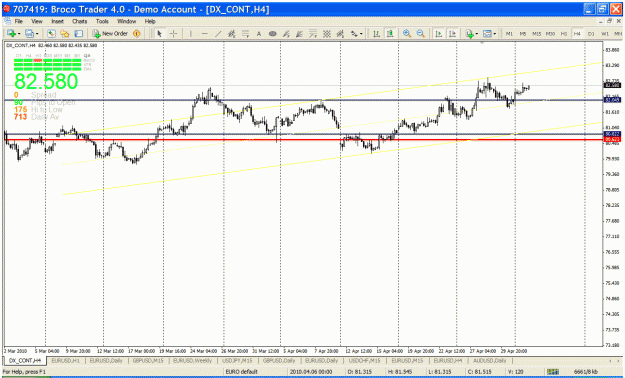The height and width of the screenshot is (378, 625).
Task: Switch to the AUDUSD,Daily chart tab
Action: pos(489,361)
